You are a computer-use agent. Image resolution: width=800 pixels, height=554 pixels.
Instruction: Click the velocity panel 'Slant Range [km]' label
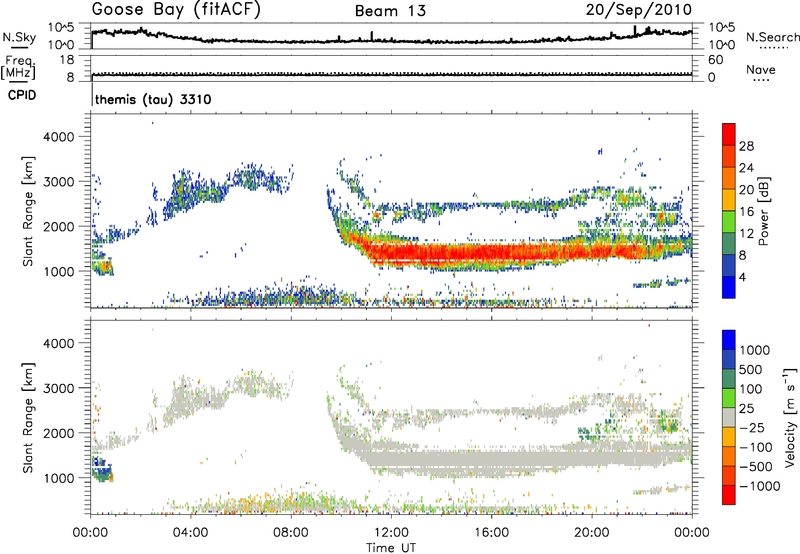click(28, 418)
